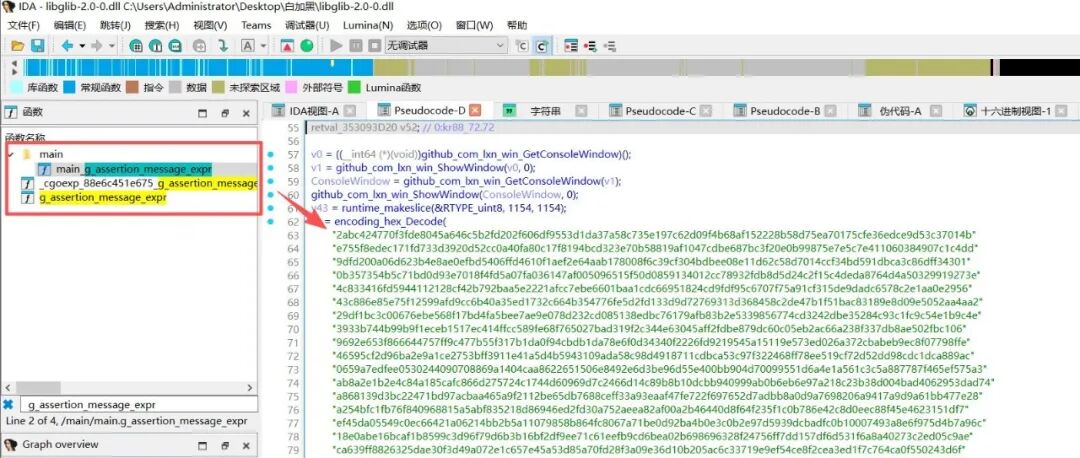The width and height of the screenshot is (1080, 458).
Task: Open the 窗口(W) menu
Action: tap(475, 25)
